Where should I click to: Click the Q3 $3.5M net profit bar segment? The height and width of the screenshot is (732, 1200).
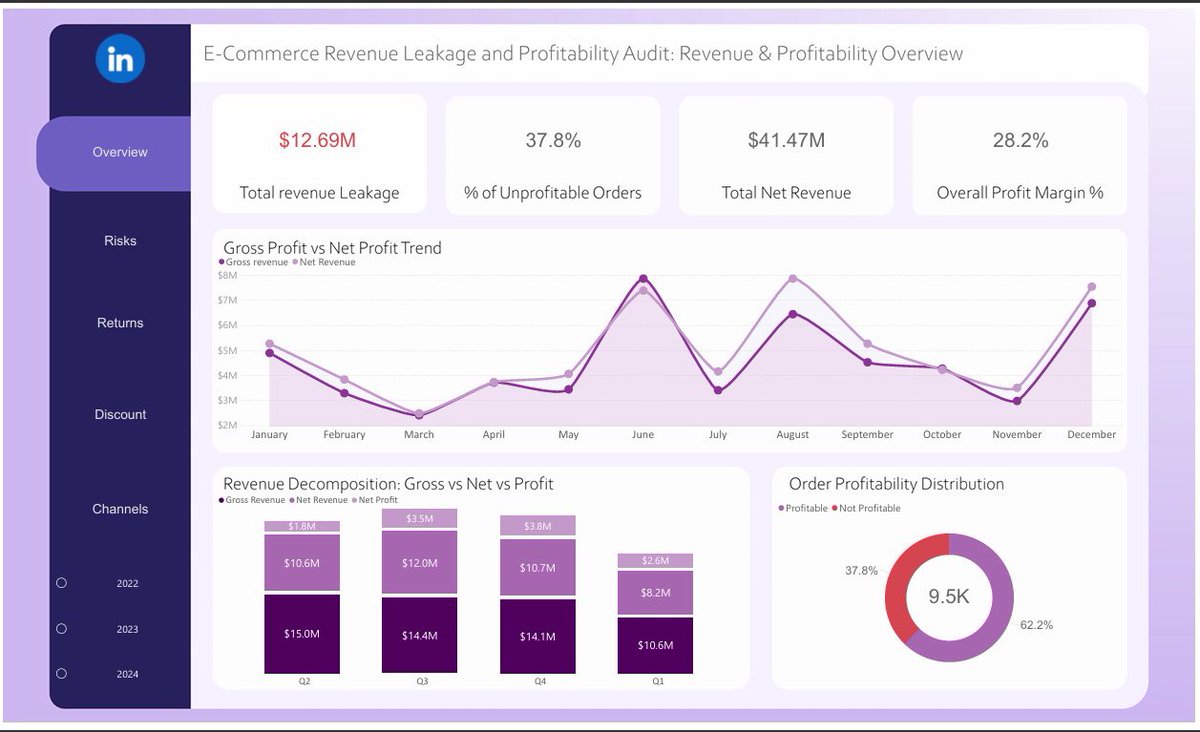(420, 518)
